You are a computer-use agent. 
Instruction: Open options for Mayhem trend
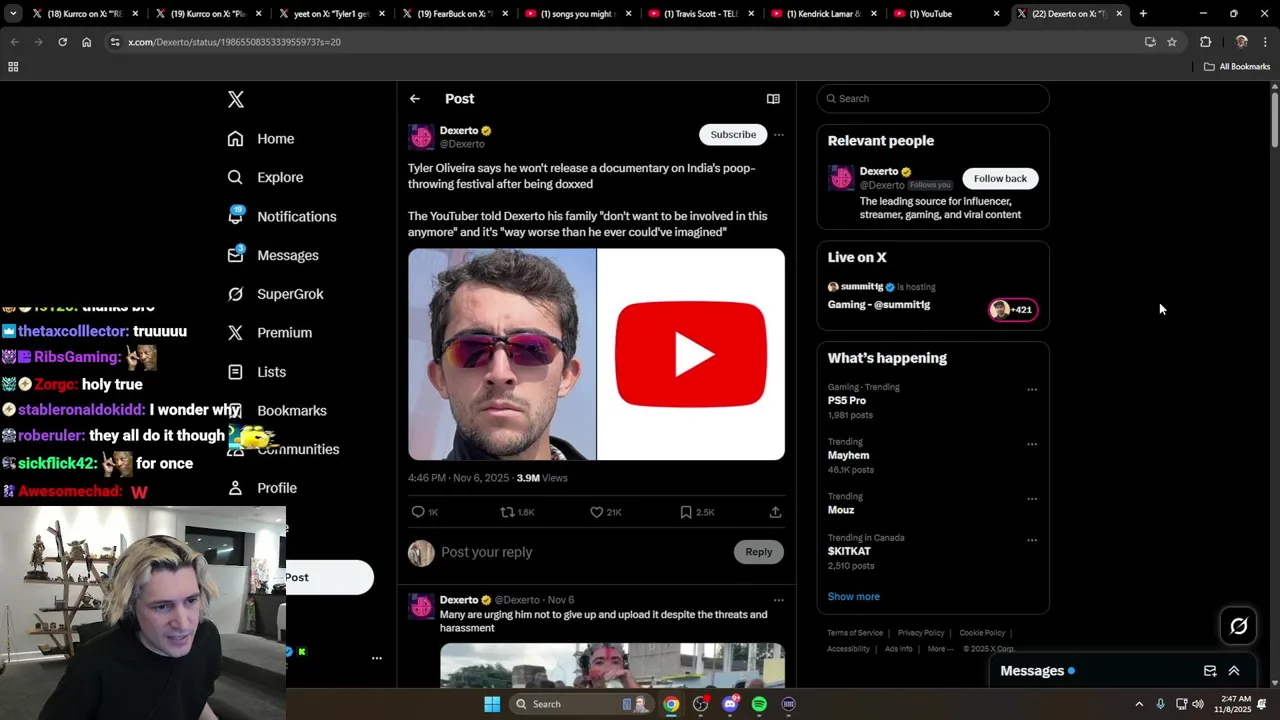click(x=1032, y=444)
